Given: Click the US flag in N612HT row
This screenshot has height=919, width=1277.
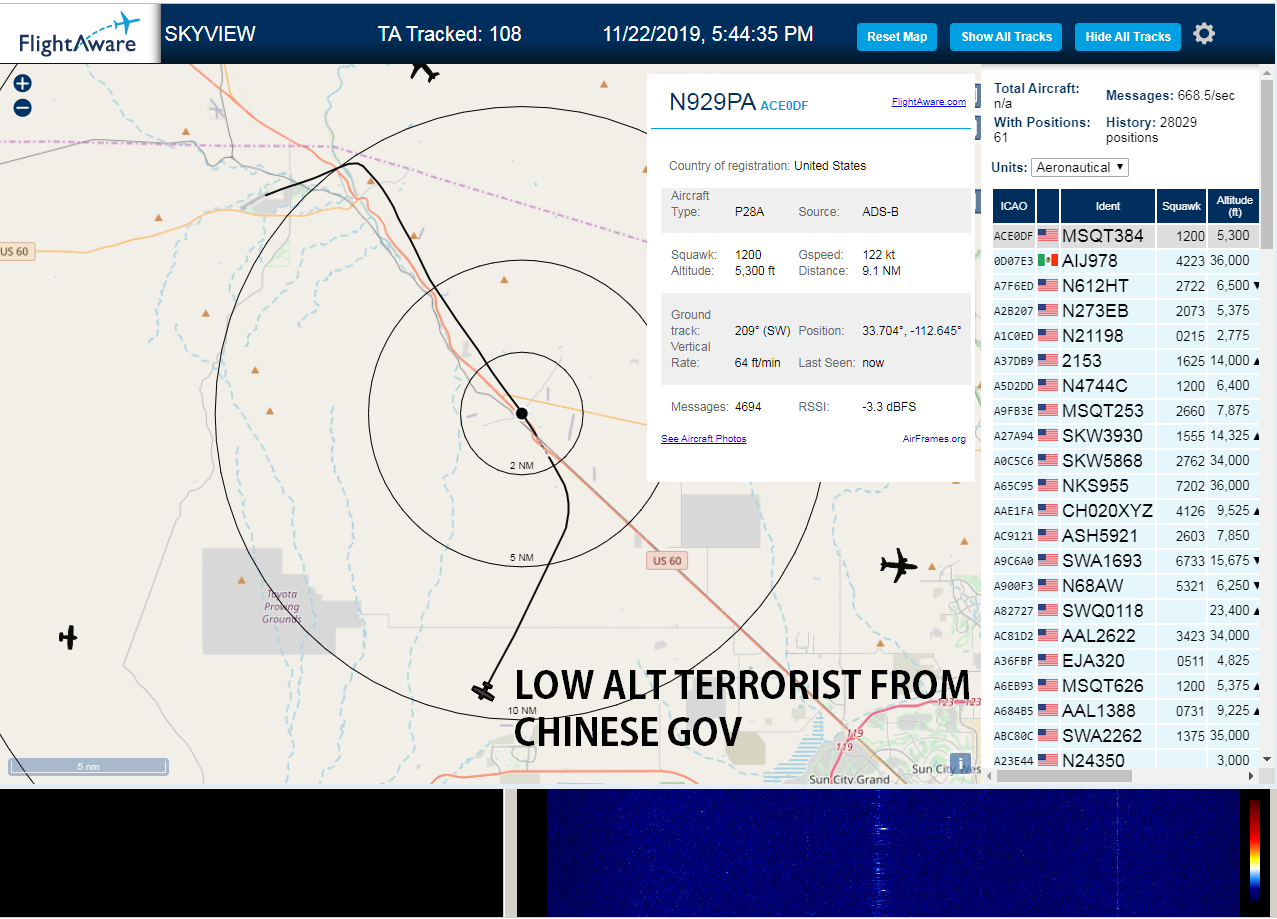Looking at the screenshot, I should click(x=1048, y=285).
